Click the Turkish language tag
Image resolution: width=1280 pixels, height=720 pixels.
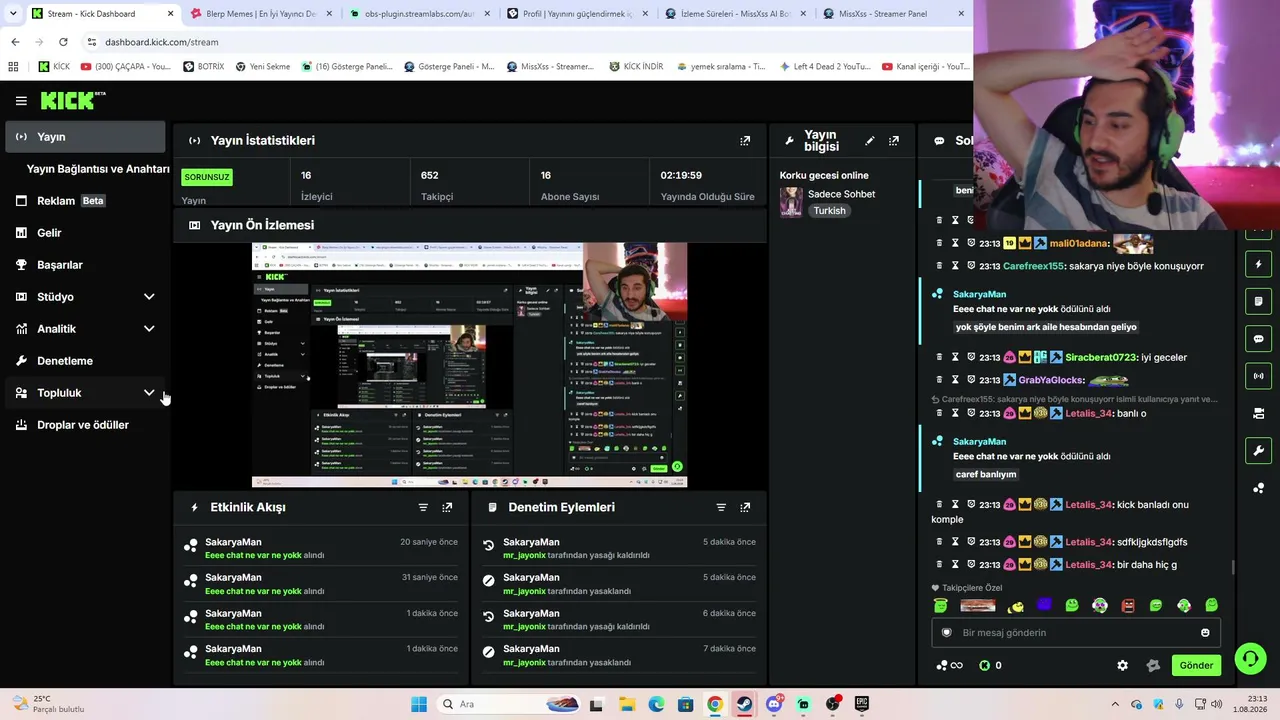click(829, 211)
